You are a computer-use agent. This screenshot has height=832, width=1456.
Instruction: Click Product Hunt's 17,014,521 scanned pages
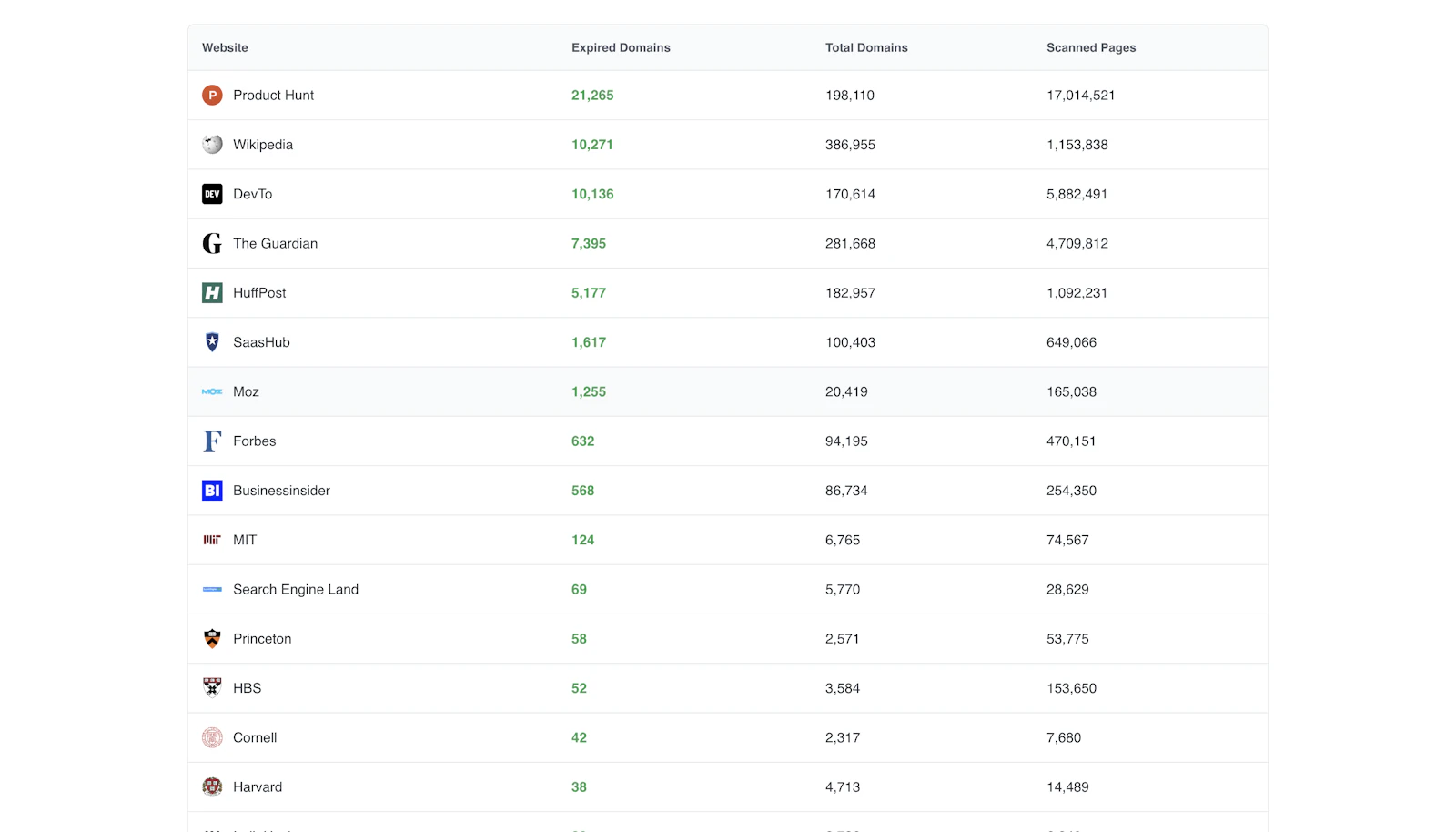click(x=1080, y=95)
